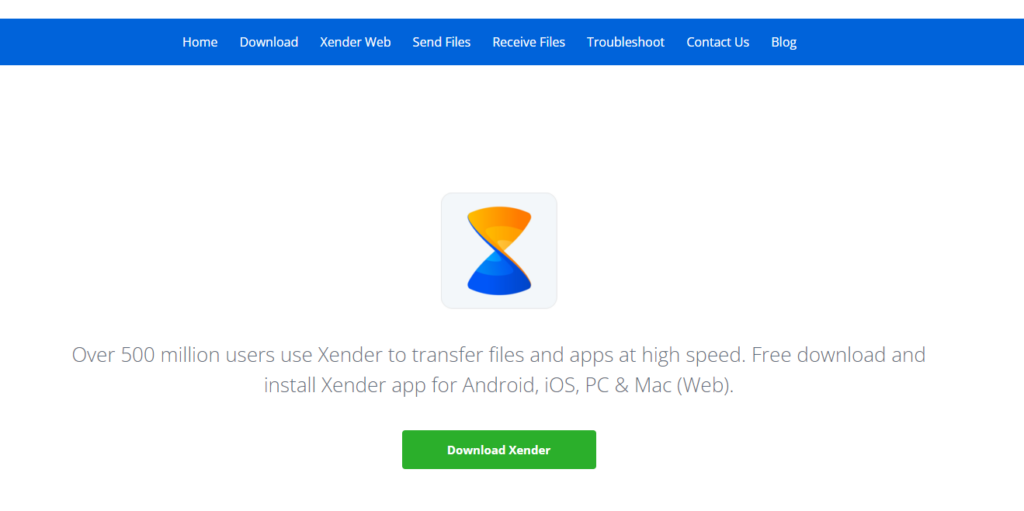Open the Troubleshoot page
Screen dimensions: 1024x511
point(626,42)
